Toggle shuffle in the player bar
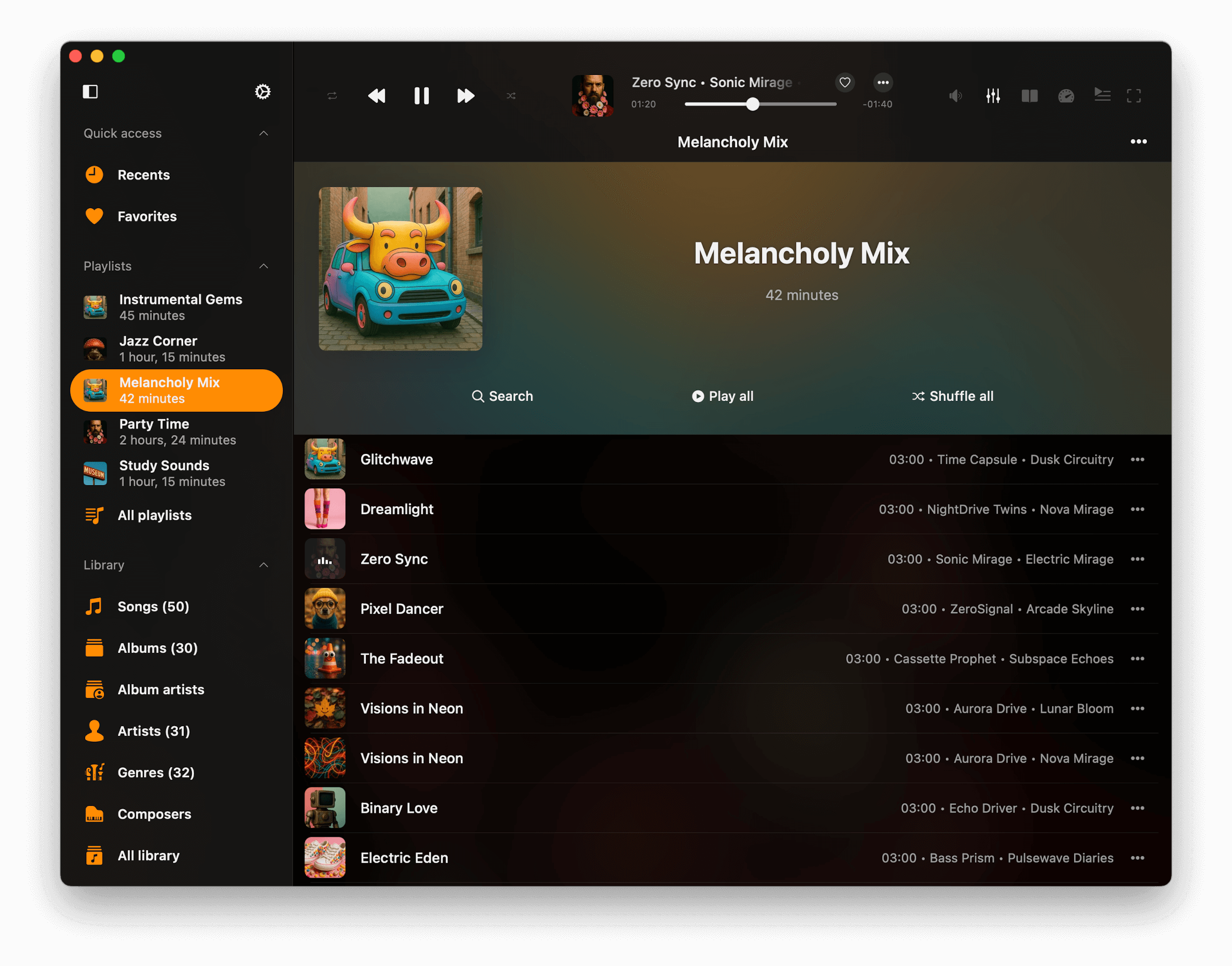The image size is (1232, 966). point(511,95)
